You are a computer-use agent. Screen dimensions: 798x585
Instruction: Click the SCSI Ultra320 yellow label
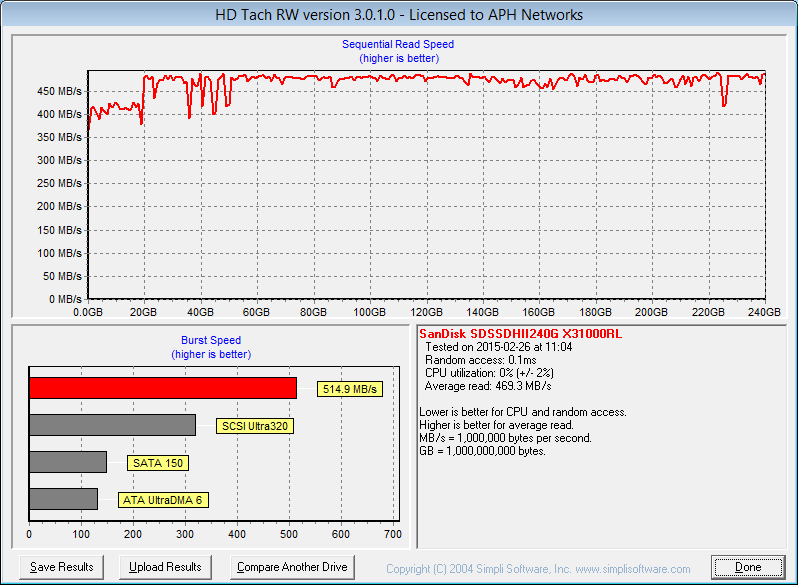tap(255, 426)
